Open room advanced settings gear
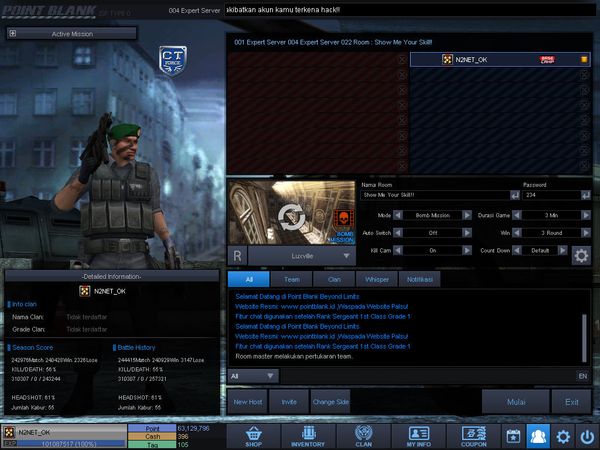The width and height of the screenshot is (600, 450). pos(581,256)
